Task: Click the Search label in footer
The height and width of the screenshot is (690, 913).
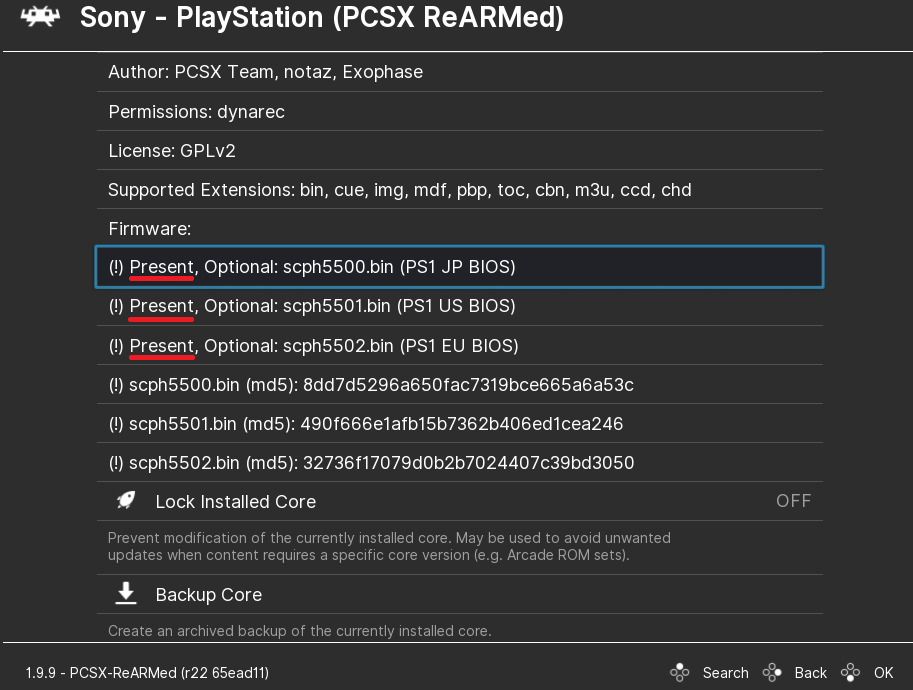Action: click(x=725, y=673)
